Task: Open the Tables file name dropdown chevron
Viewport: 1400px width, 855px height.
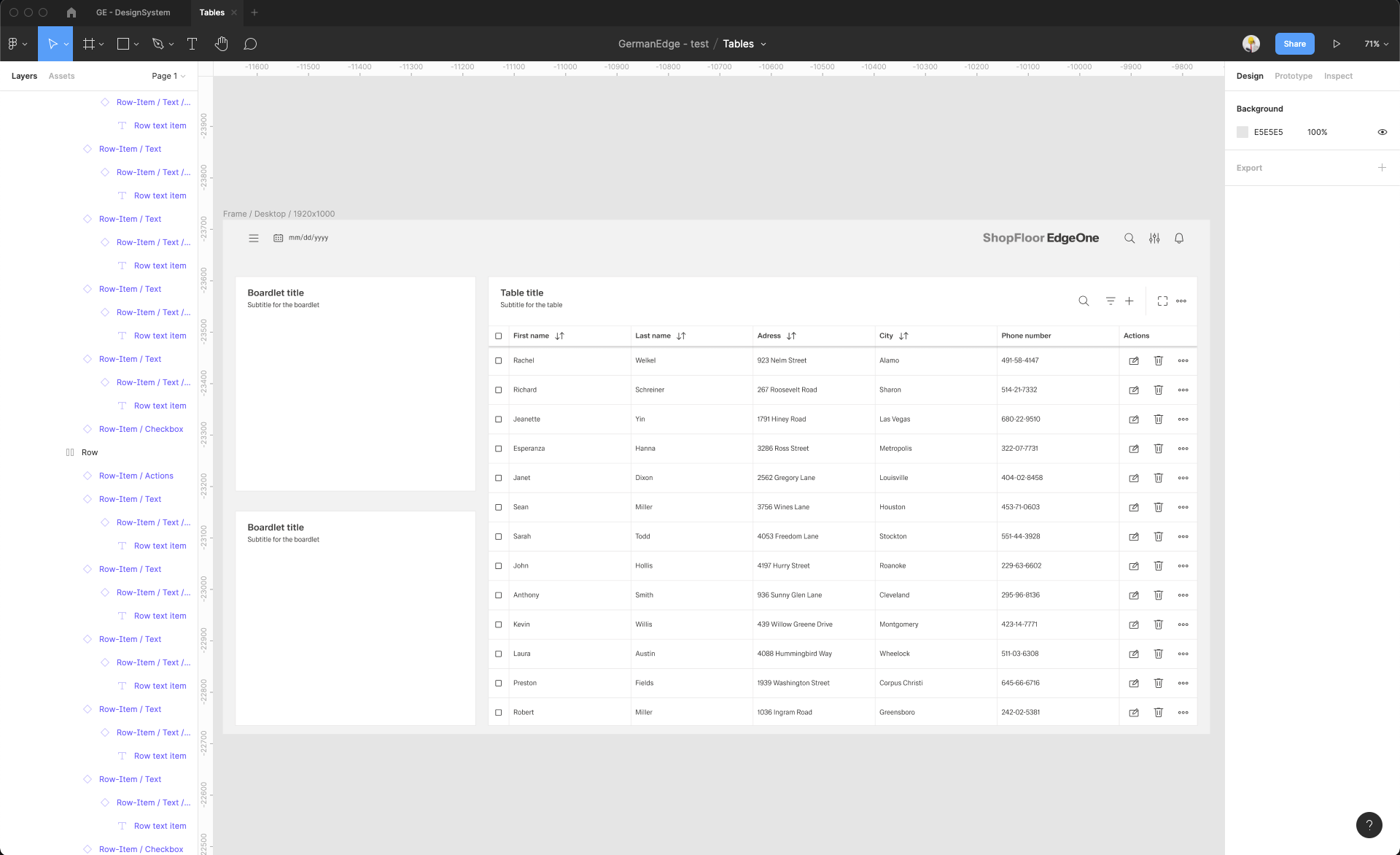Action: 763,44
